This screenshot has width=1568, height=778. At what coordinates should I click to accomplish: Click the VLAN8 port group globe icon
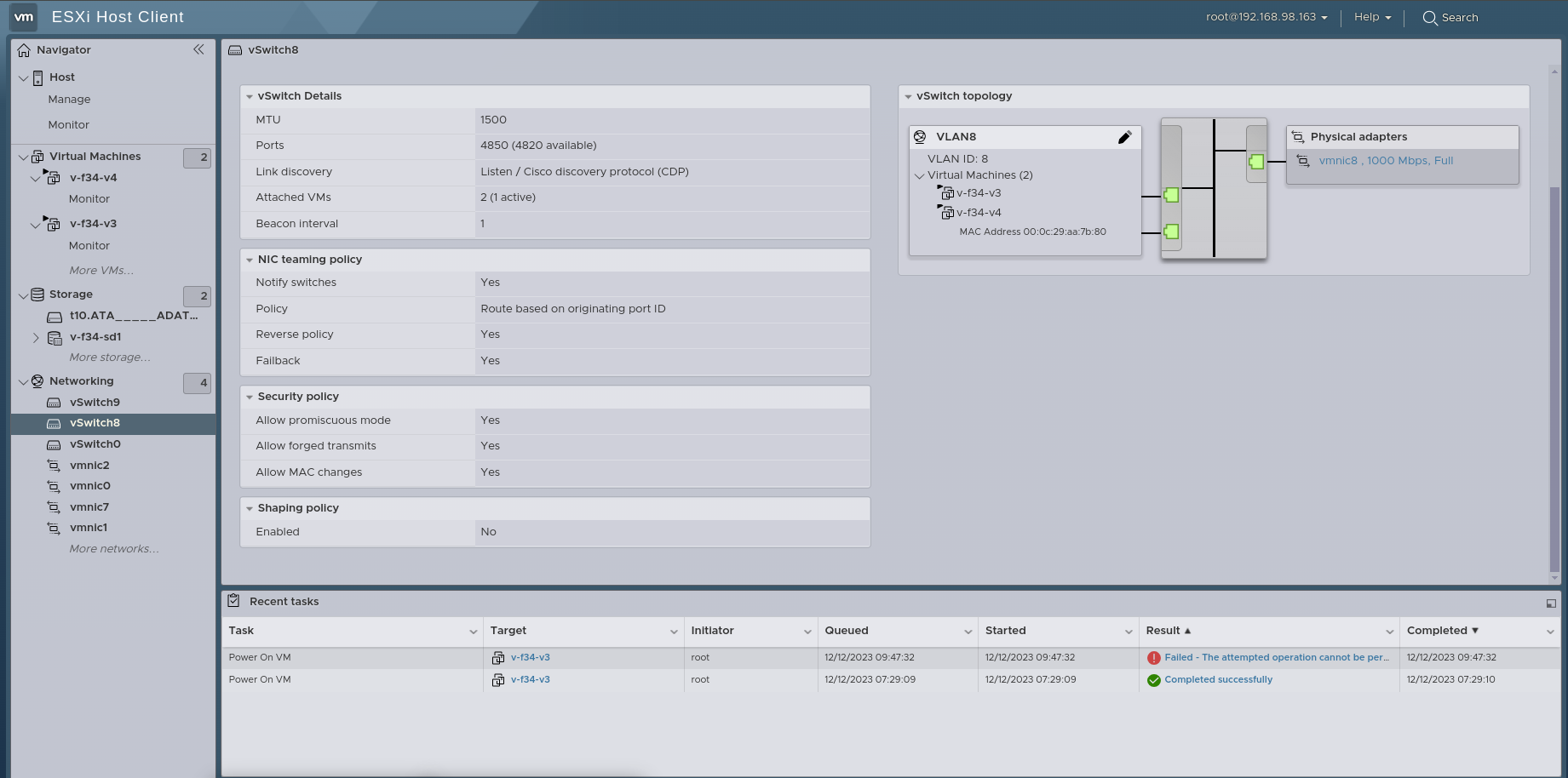tap(920, 137)
